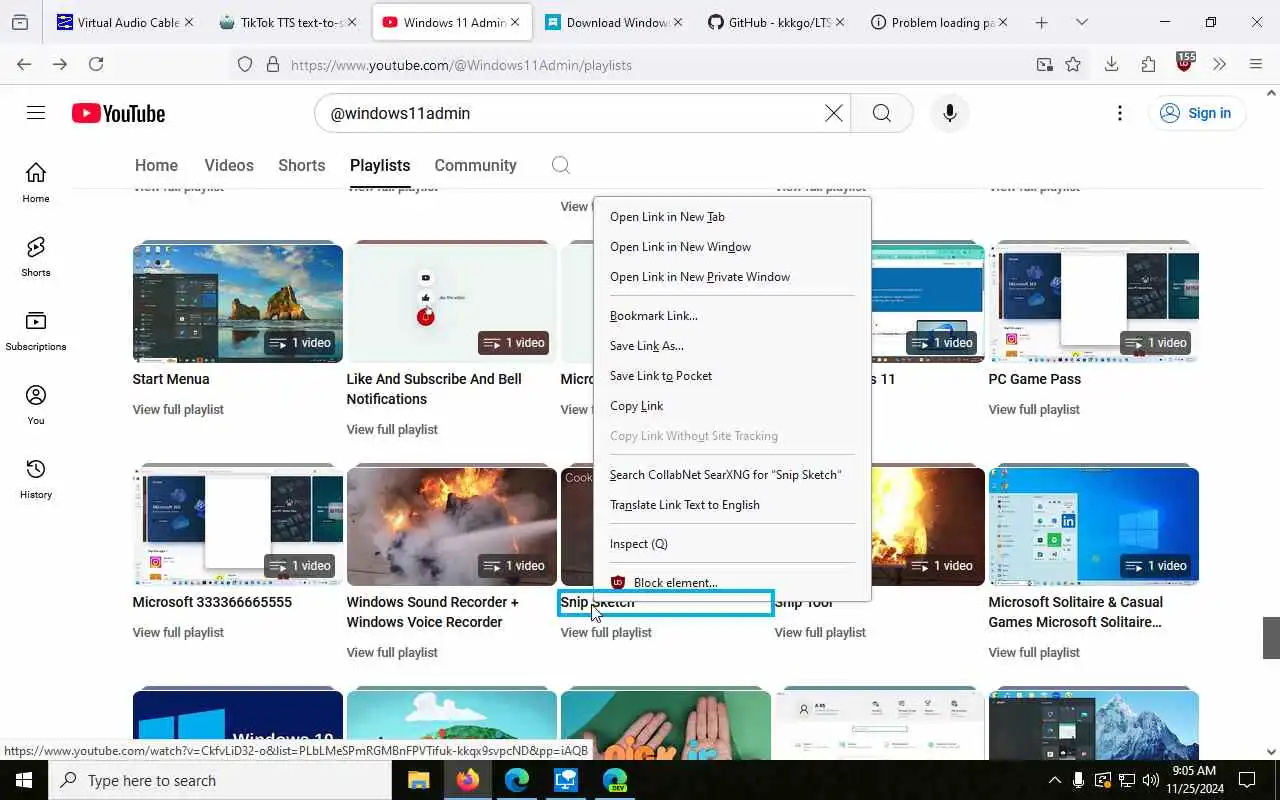Switch to TikTok TTS tab
Screen dimensions: 1280x800
(x=289, y=22)
